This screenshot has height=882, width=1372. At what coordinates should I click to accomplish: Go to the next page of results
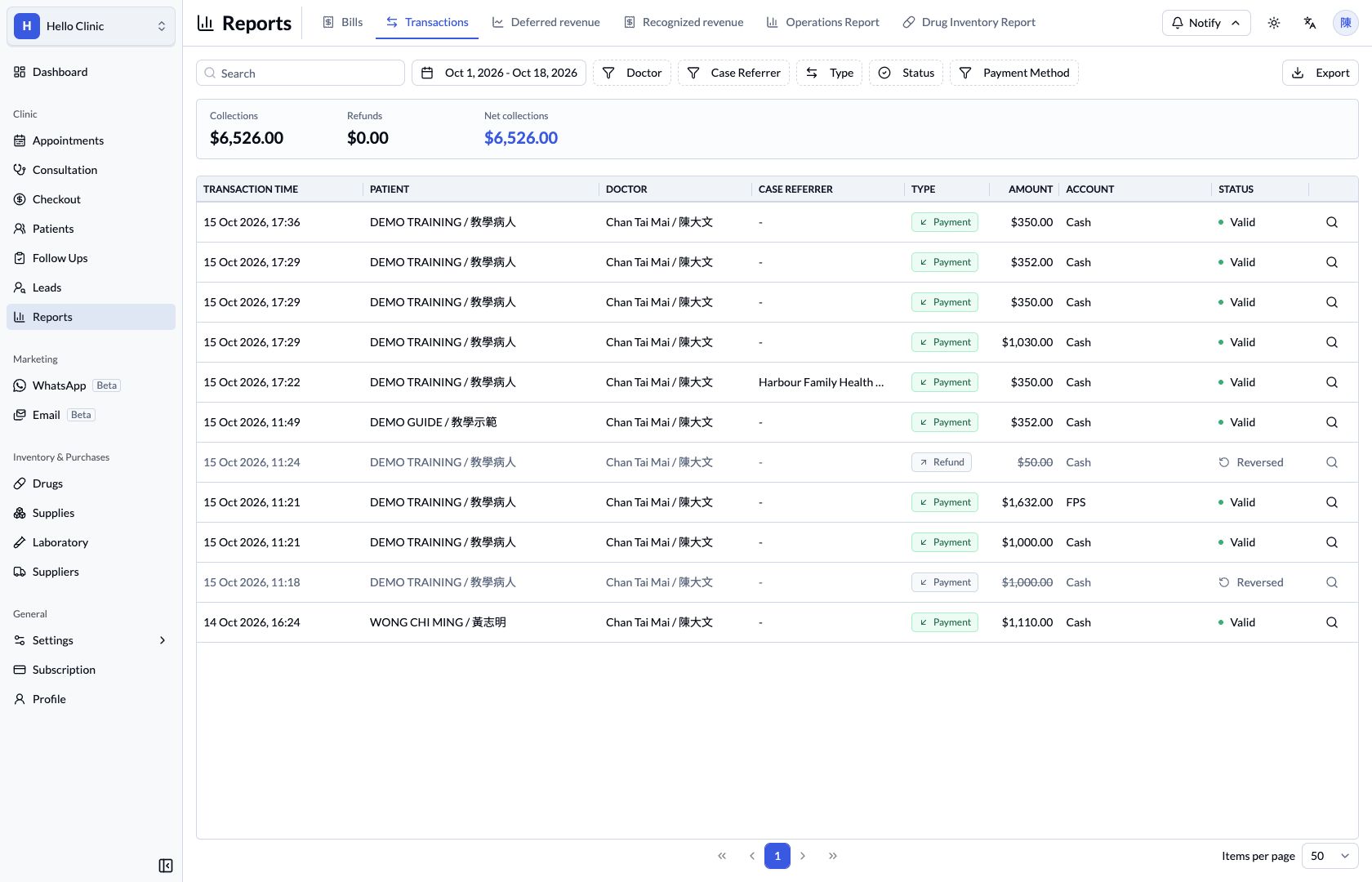coord(804,856)
